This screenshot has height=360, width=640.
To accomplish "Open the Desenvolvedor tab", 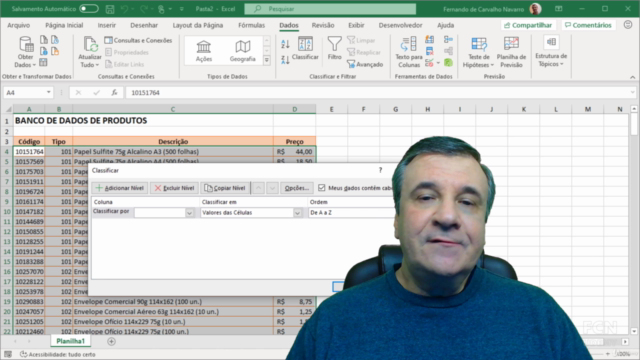I will click(400, 25).
